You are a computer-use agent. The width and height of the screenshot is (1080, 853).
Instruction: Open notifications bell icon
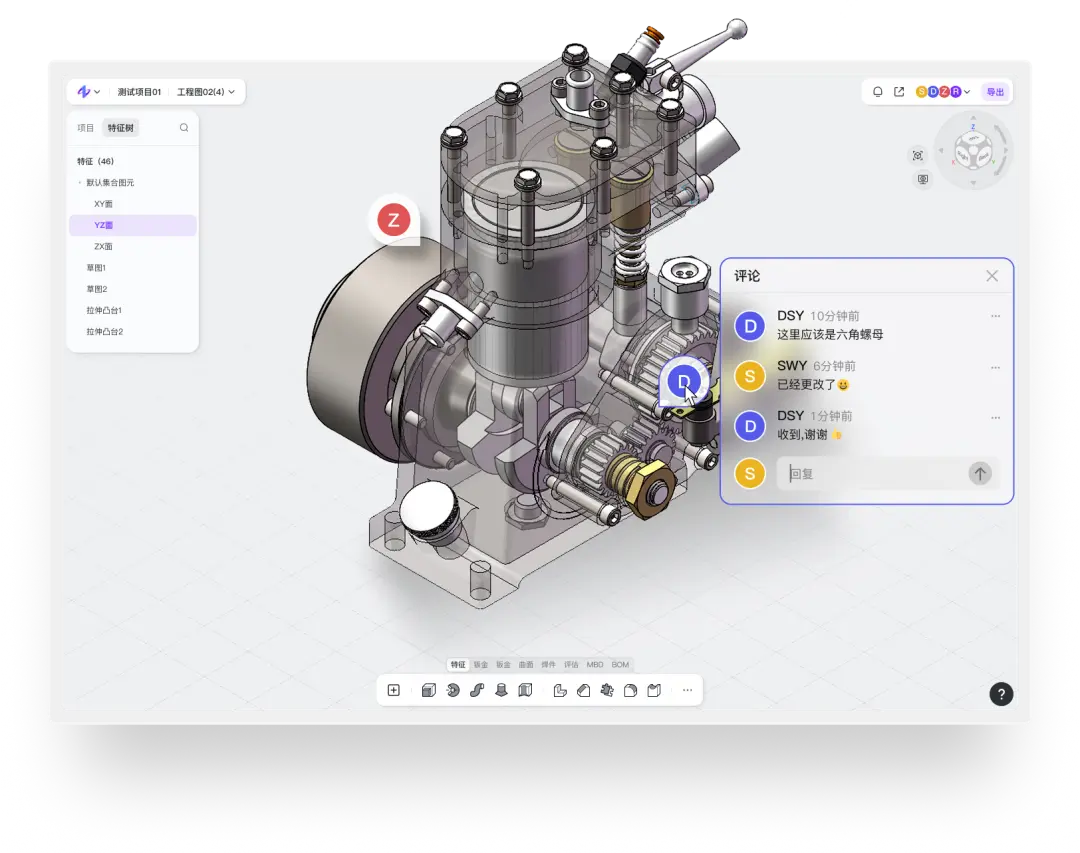pos(878,92)
